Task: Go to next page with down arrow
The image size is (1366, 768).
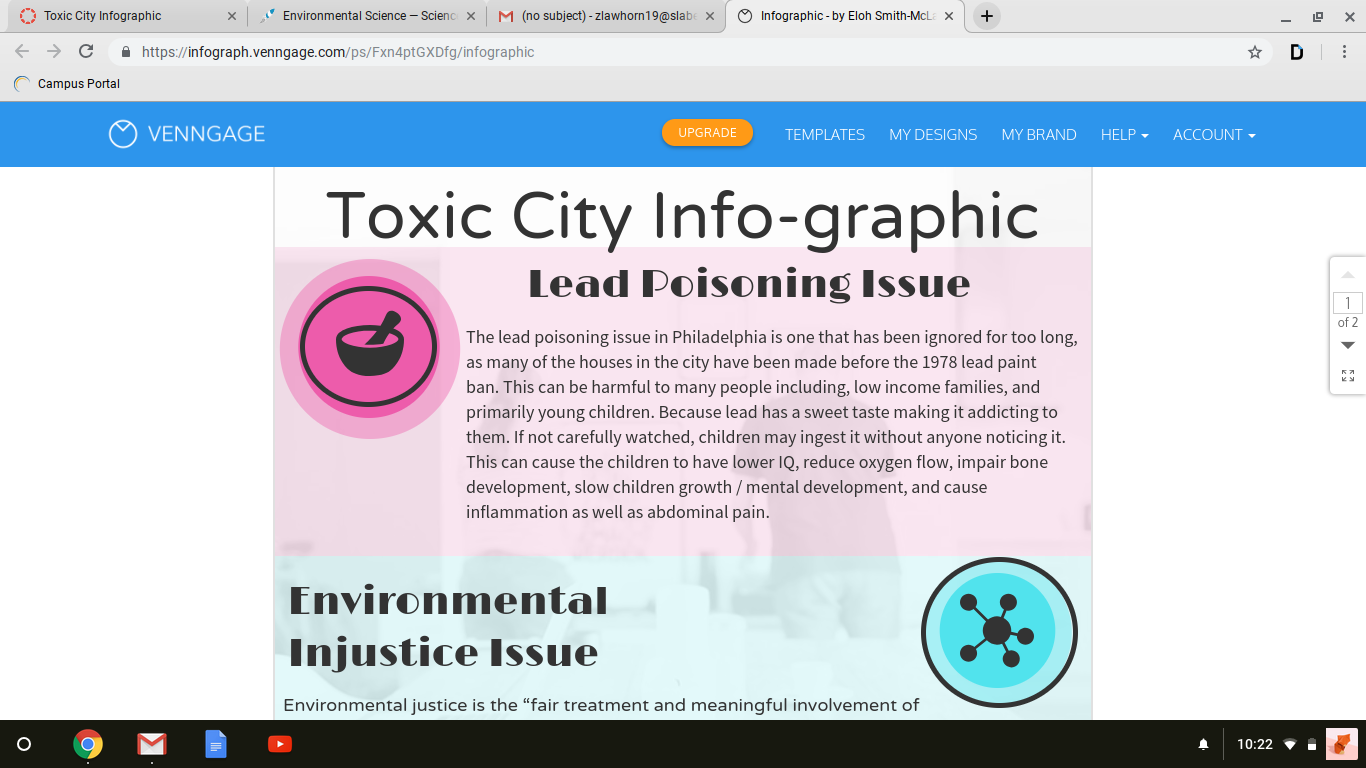Action: 1347,346
